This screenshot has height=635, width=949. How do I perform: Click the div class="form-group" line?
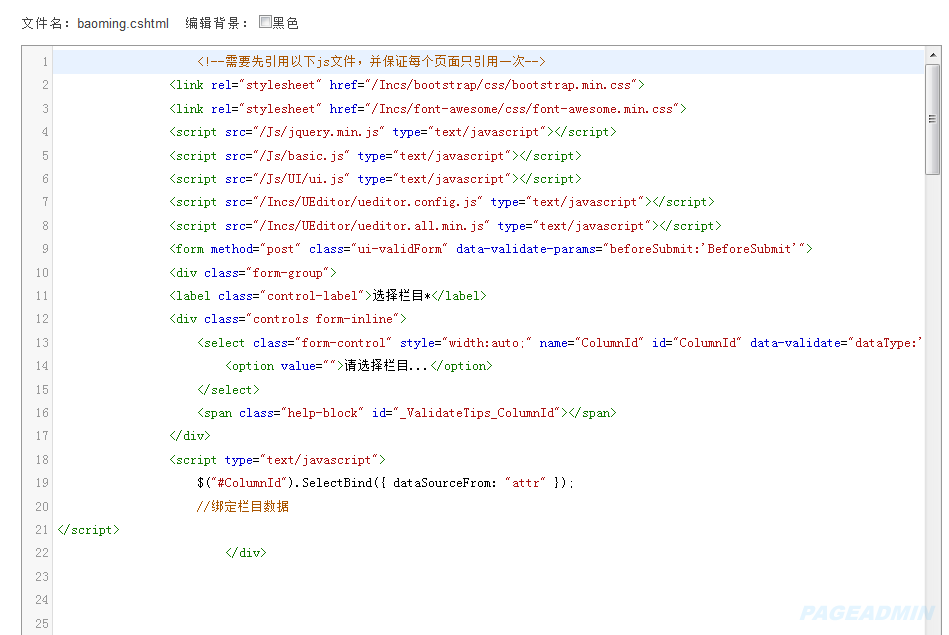pos(253,273)
